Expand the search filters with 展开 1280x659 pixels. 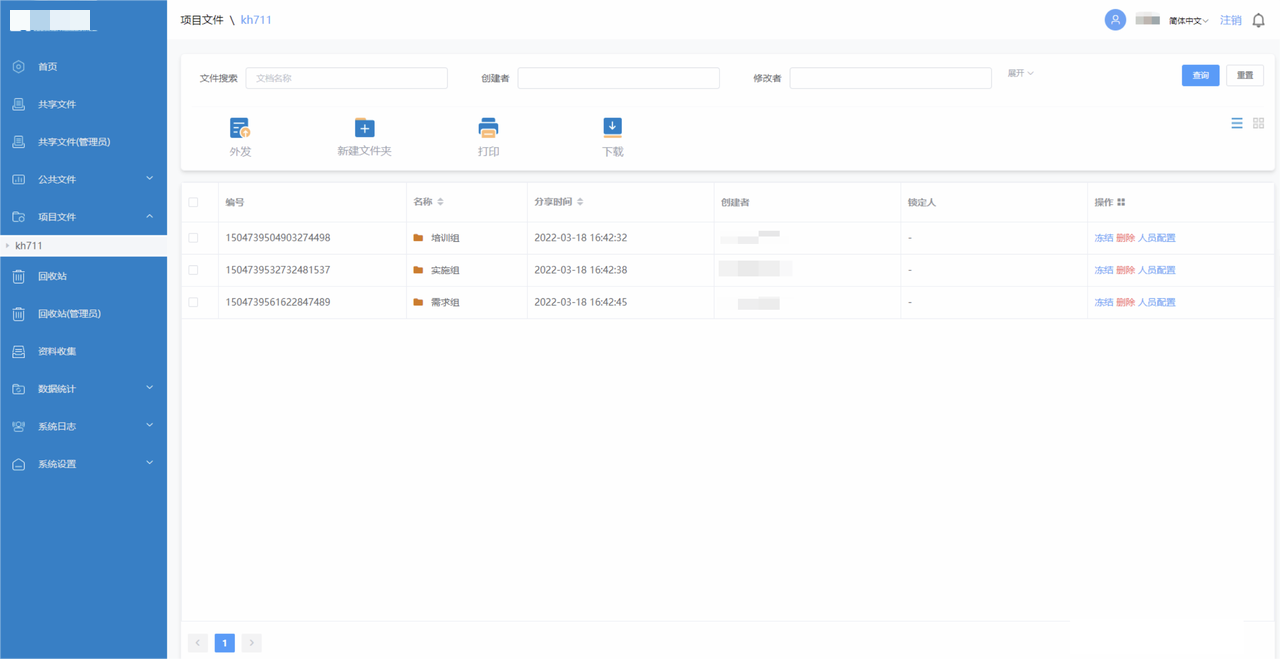point(1020,73)
